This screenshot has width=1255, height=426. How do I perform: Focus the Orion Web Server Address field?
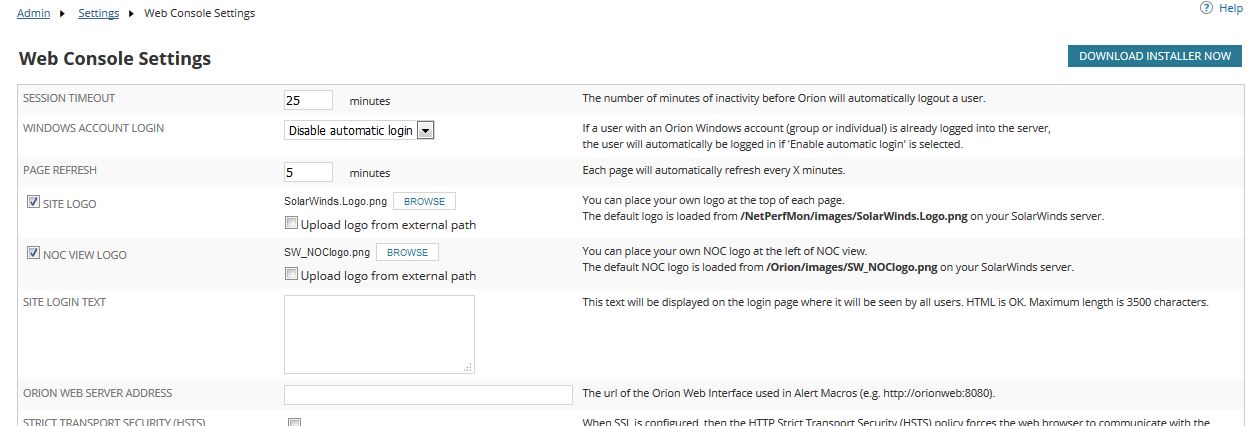pos(428,394)
